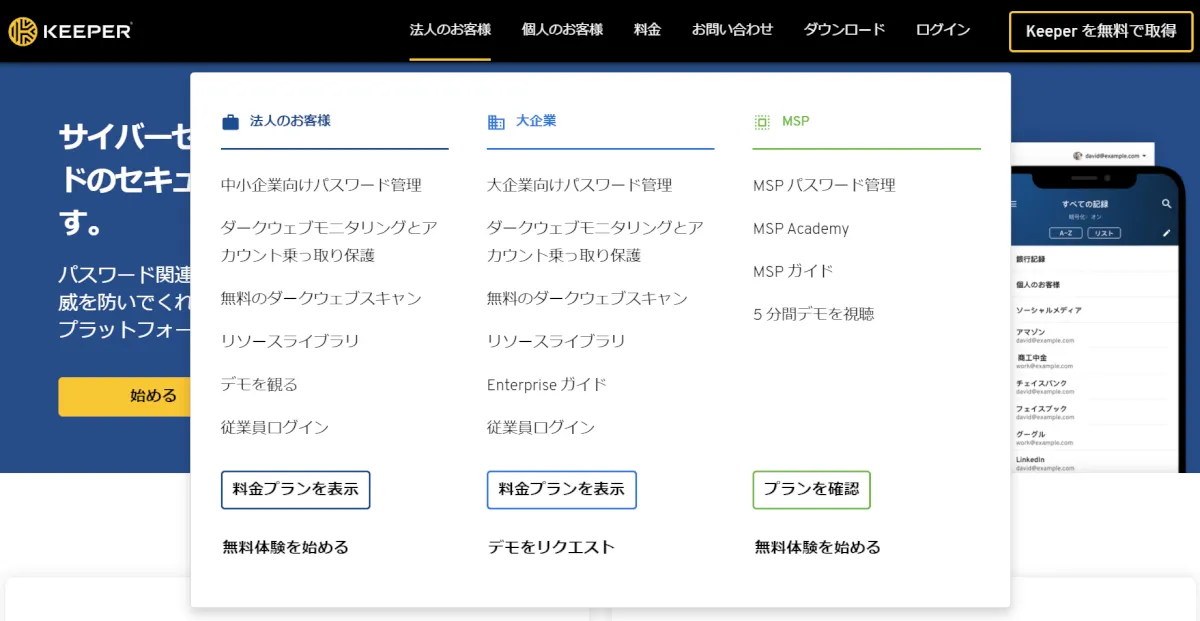Click the yellow 始める button
This screenshot has width=1200, height=621.
(x=124, y=396)
